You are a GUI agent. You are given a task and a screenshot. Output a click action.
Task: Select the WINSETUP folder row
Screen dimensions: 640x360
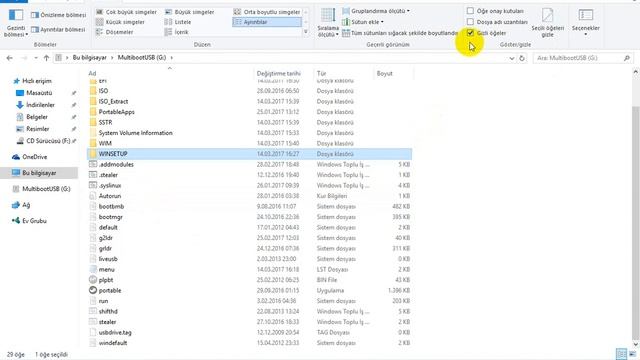249,154
